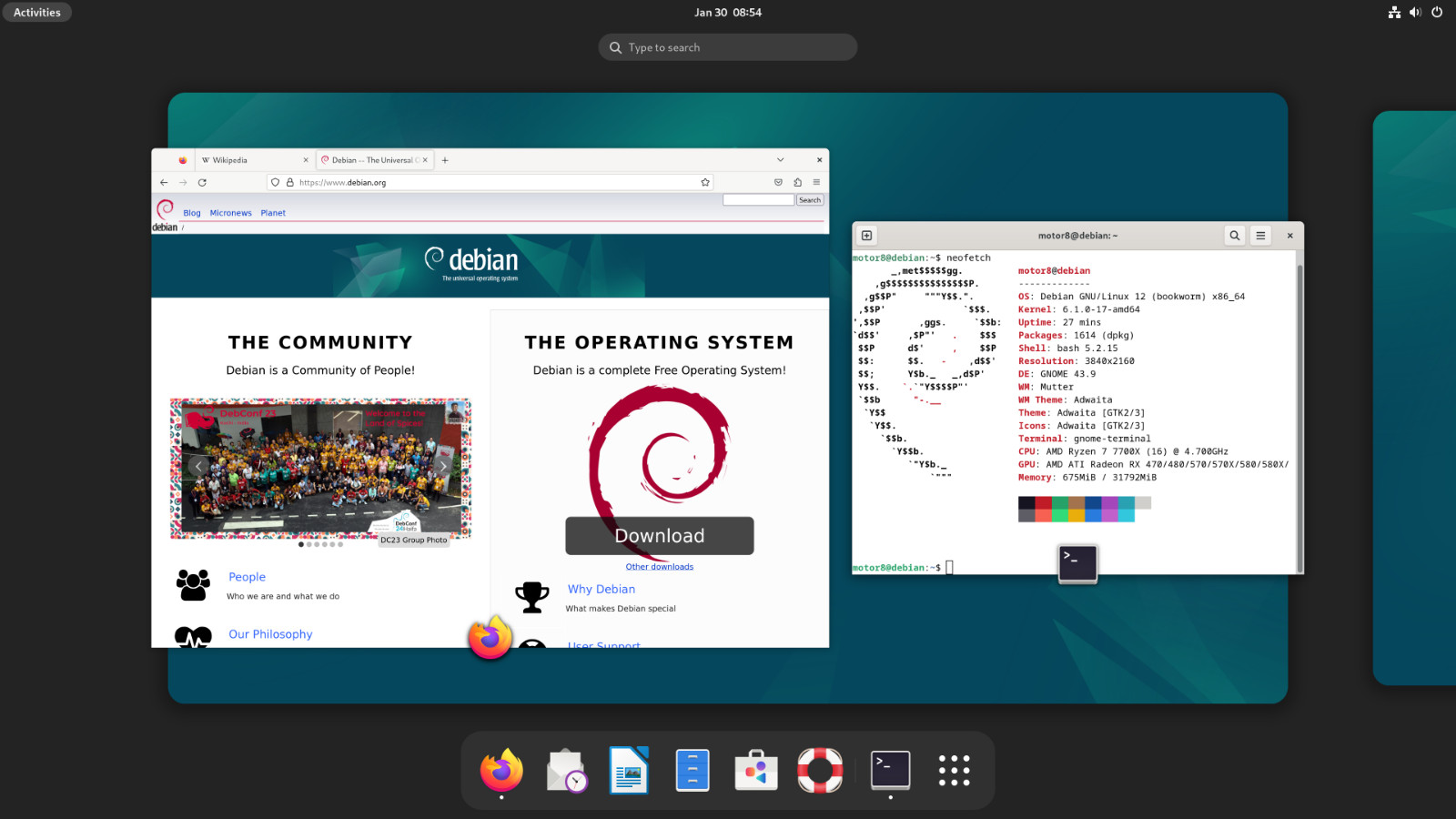Image resolution: width=1456 pixels, height=819 pixels.
Task: Select the Debian browser tab
Action: [373, 160]
